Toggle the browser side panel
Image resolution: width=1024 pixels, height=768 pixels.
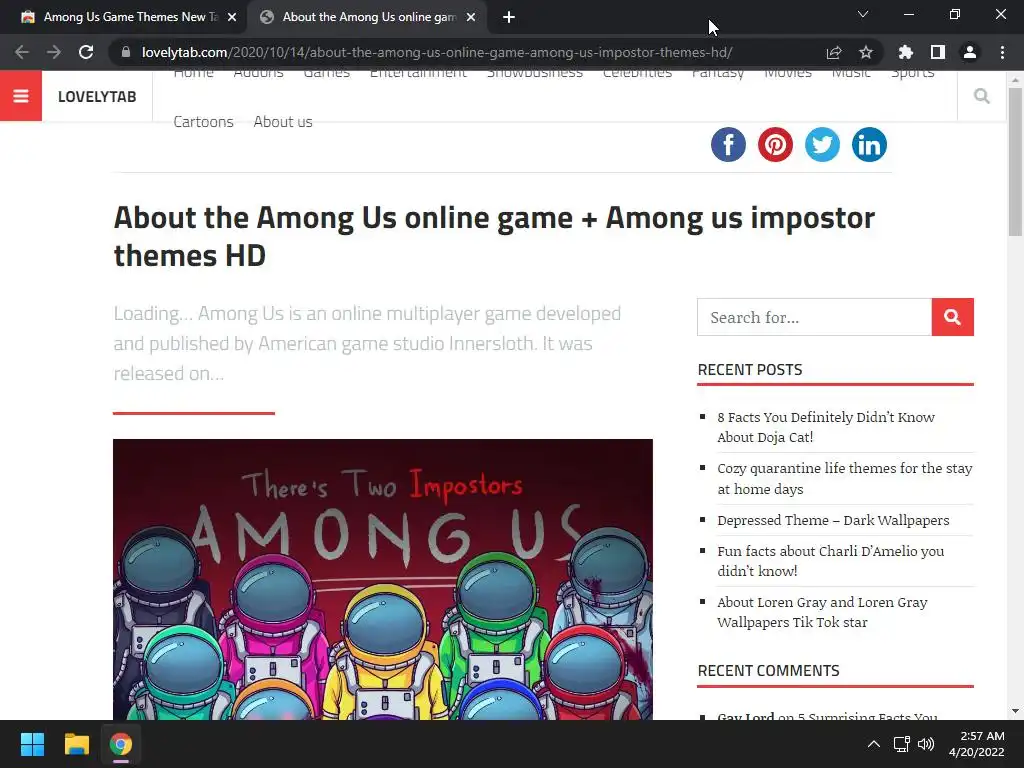(x=938, y=52)
